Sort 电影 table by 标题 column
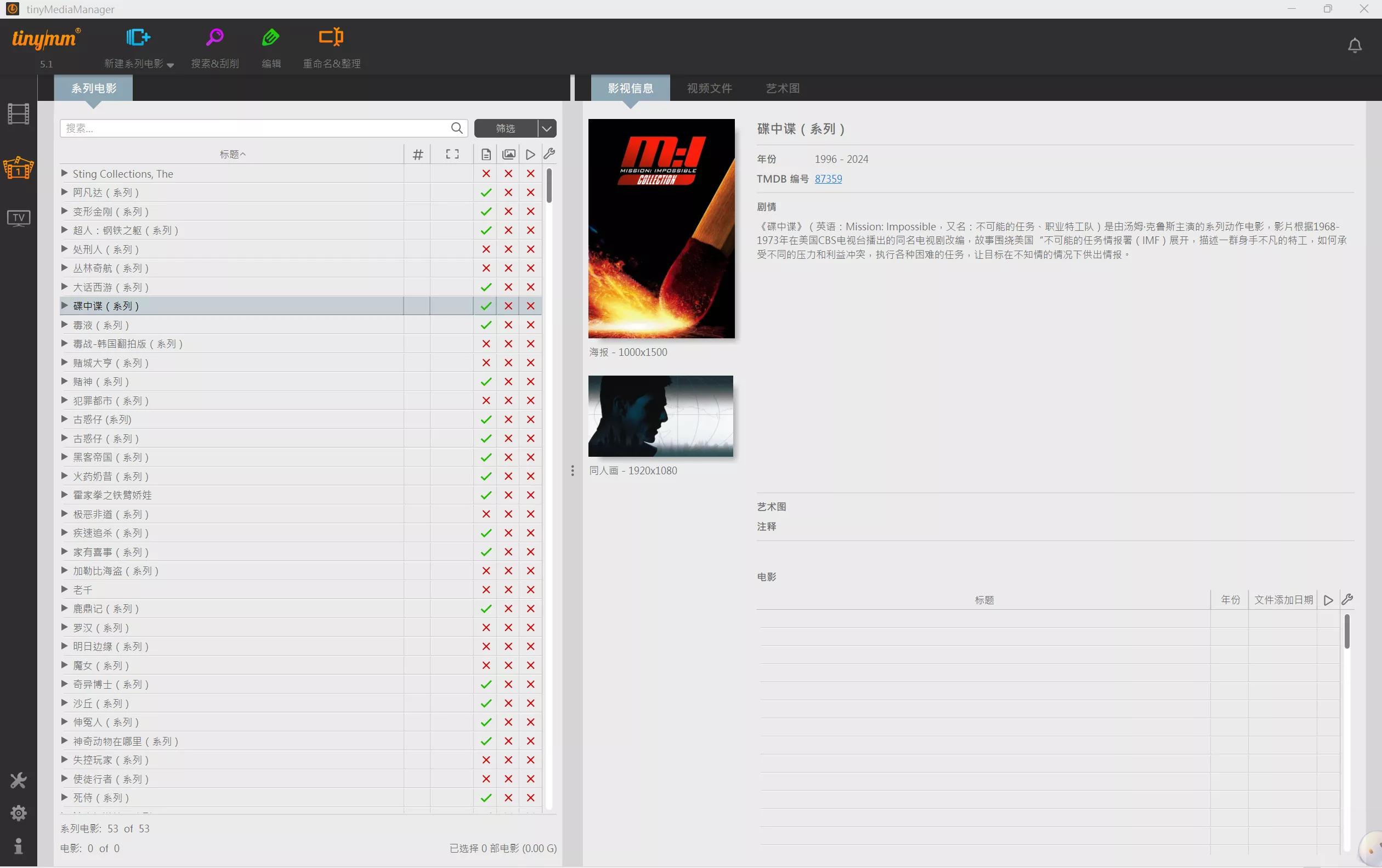This screenshot has width=1382, height=868. point(984,600)
